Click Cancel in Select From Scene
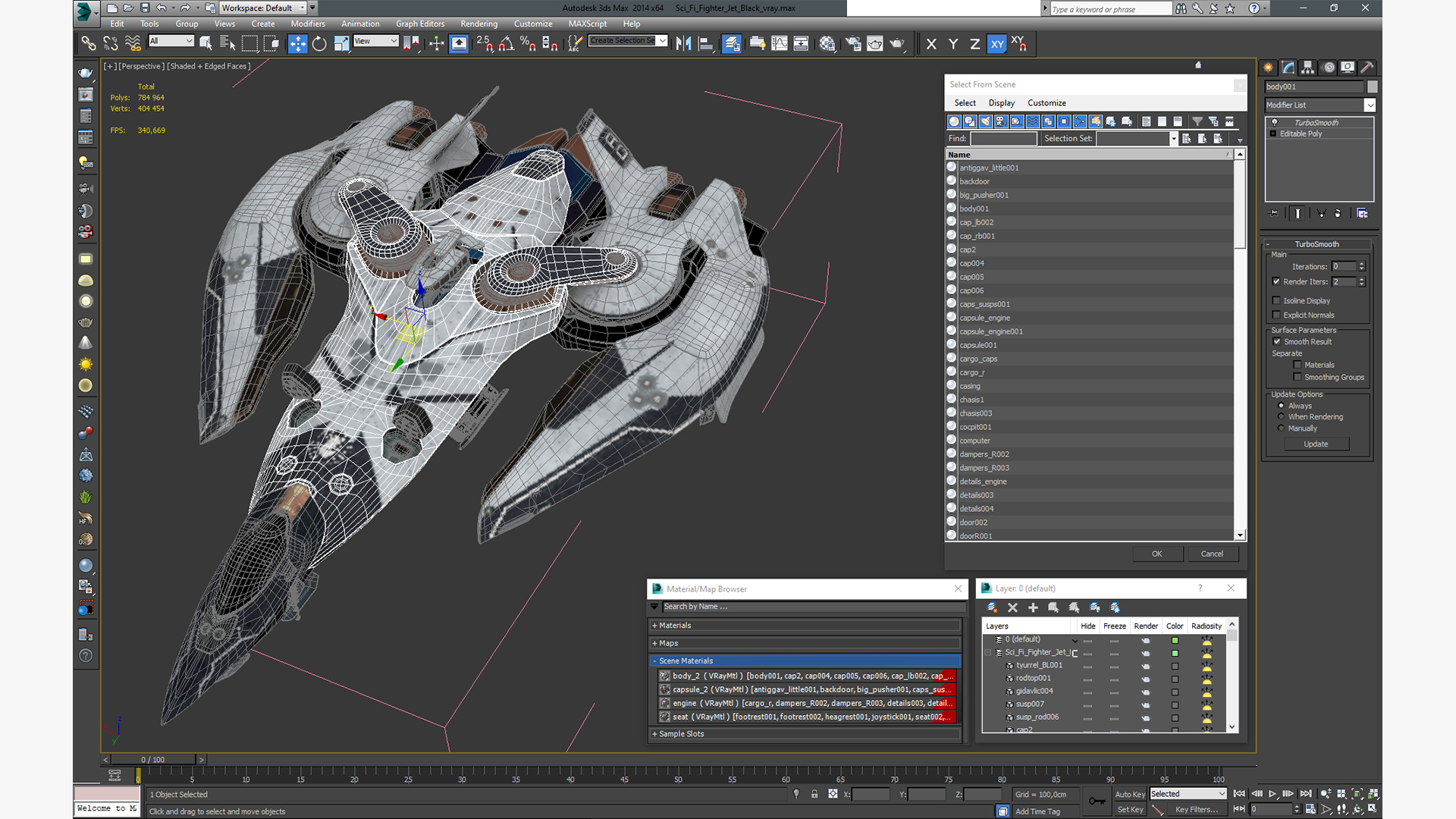 point(1212,554)
